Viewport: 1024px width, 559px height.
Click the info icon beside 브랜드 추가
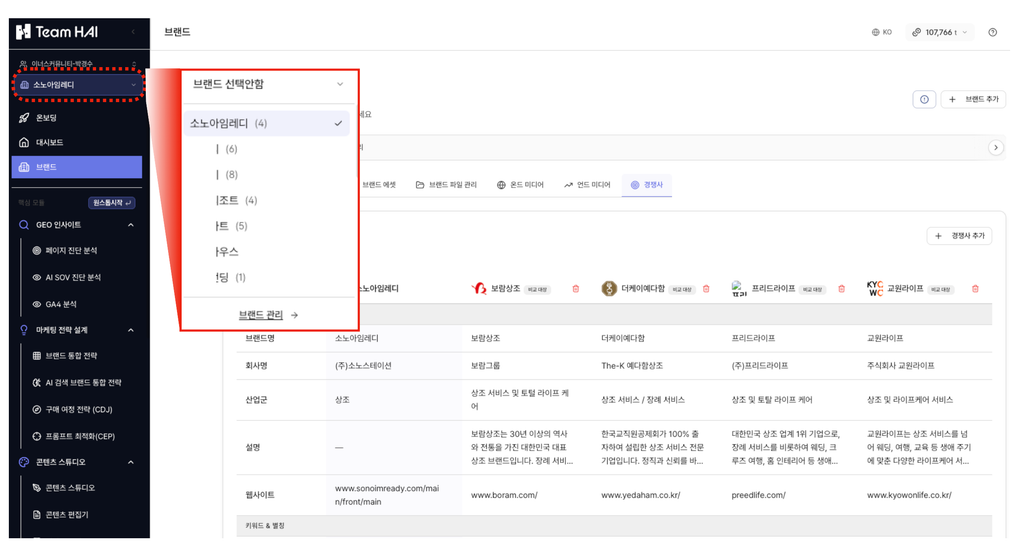click(924, 99)
